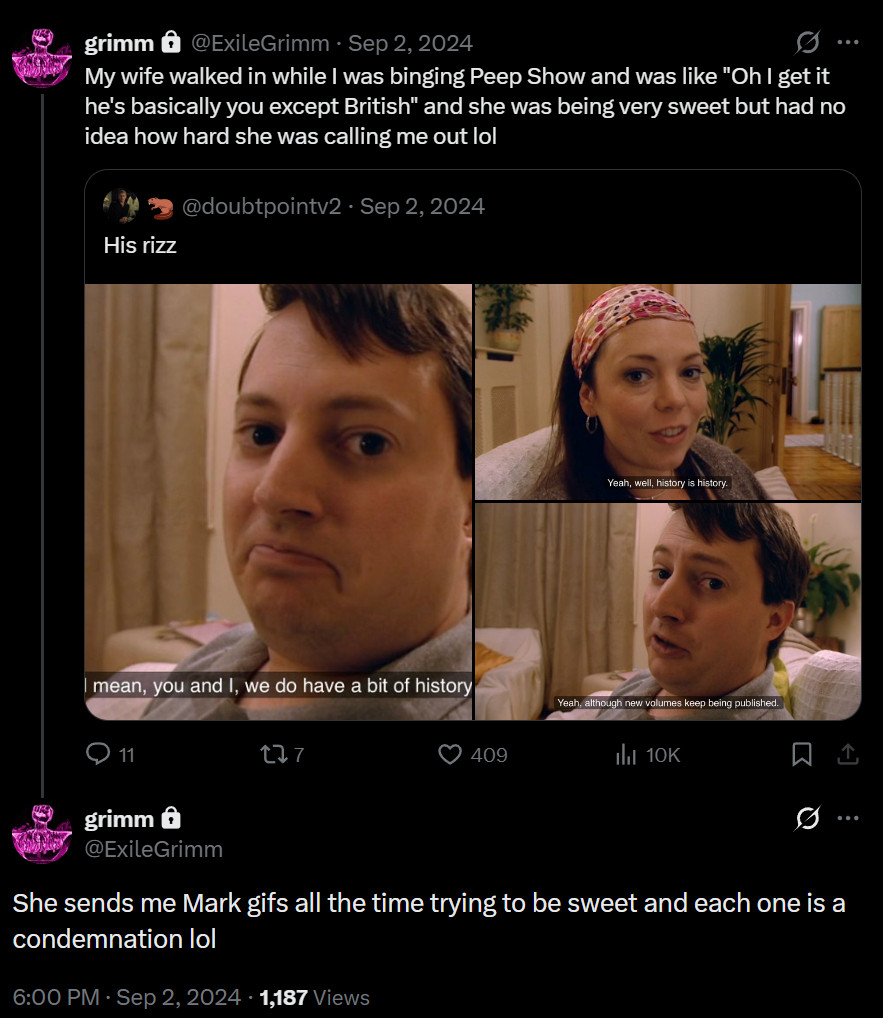Open the image captioned 'history is history'
Screen dimensions: 883x1018
668,390
